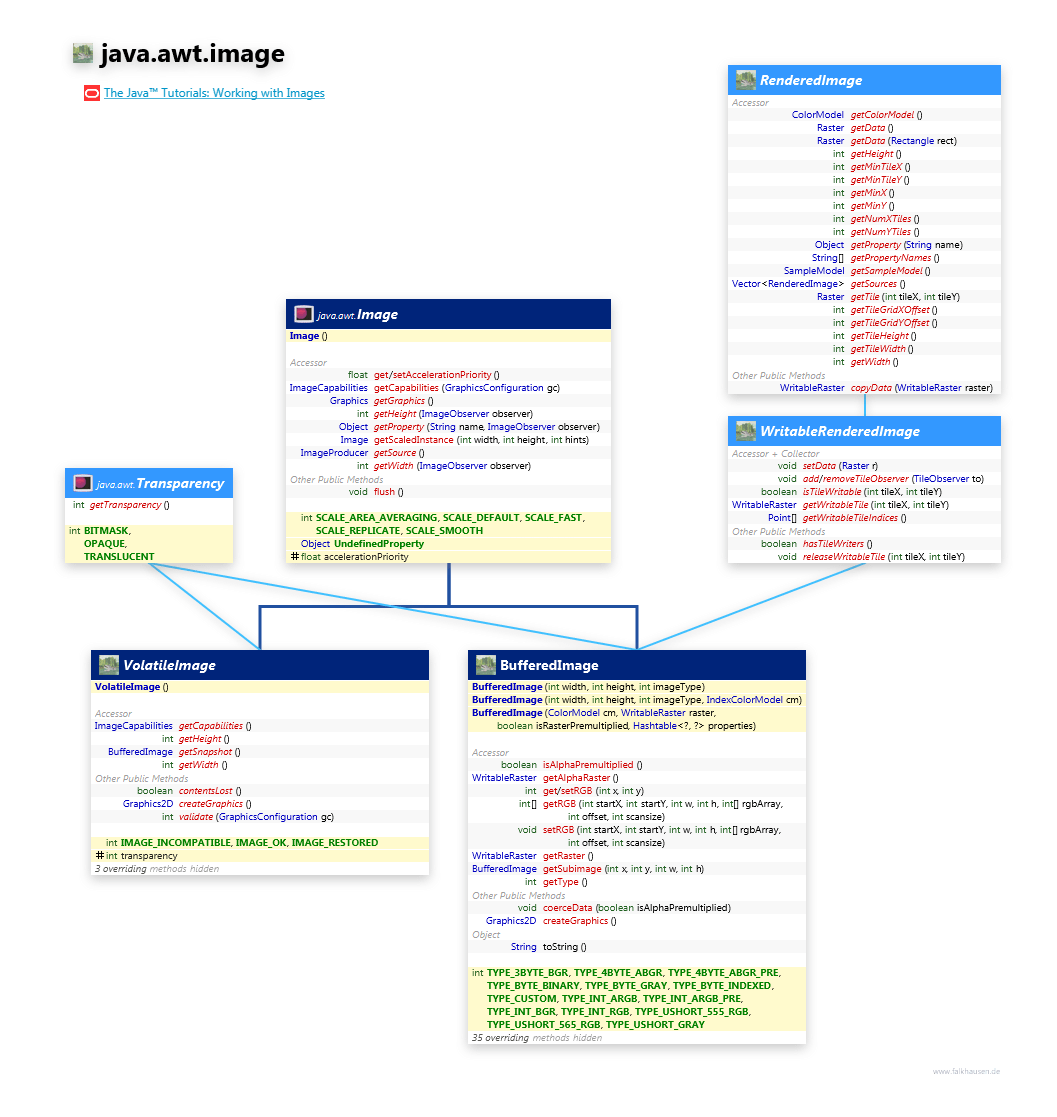Image resolution: width=1057 pixels, height=1117 pixels.
Task: Click getType method in BufferedImage
Action: pyautogui.click(x=561, y=882)
